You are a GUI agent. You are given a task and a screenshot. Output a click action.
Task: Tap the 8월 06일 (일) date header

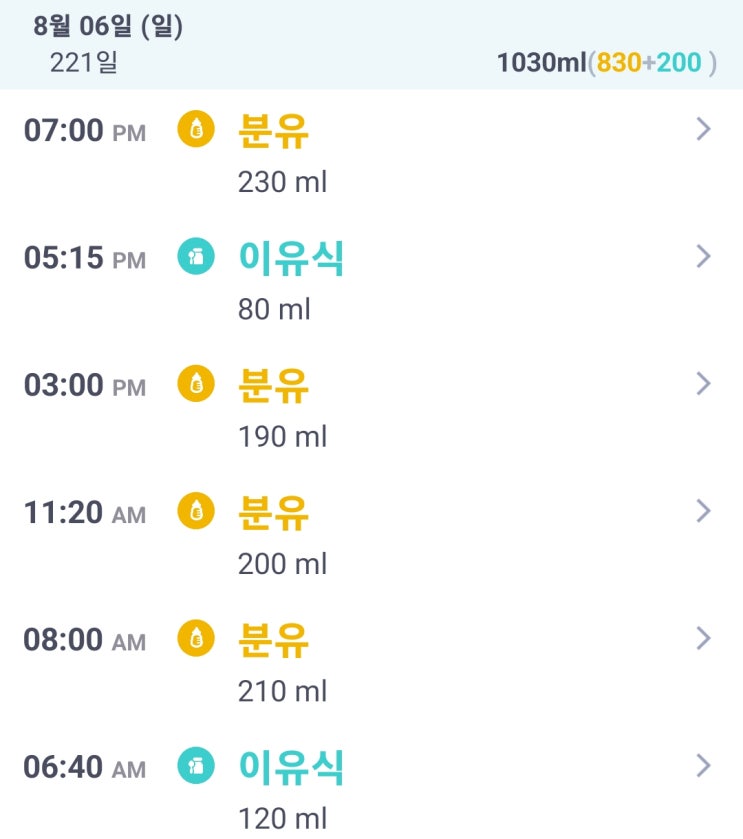108,27
